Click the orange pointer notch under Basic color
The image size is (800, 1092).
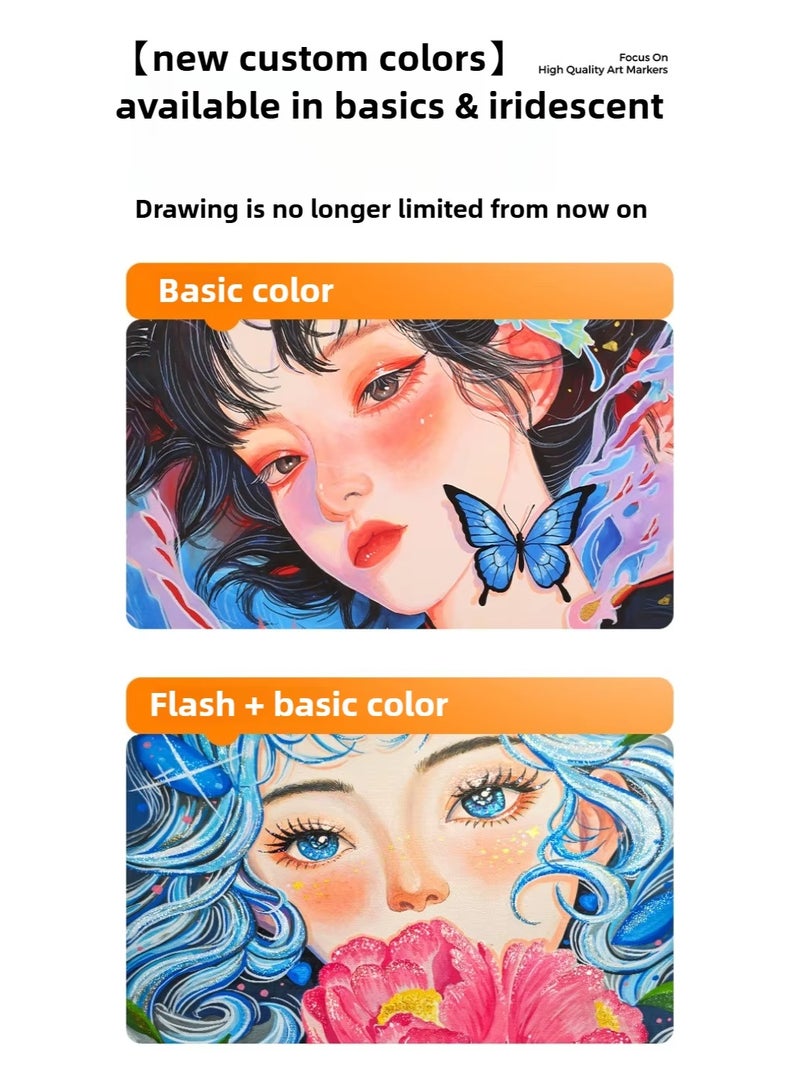221,324
